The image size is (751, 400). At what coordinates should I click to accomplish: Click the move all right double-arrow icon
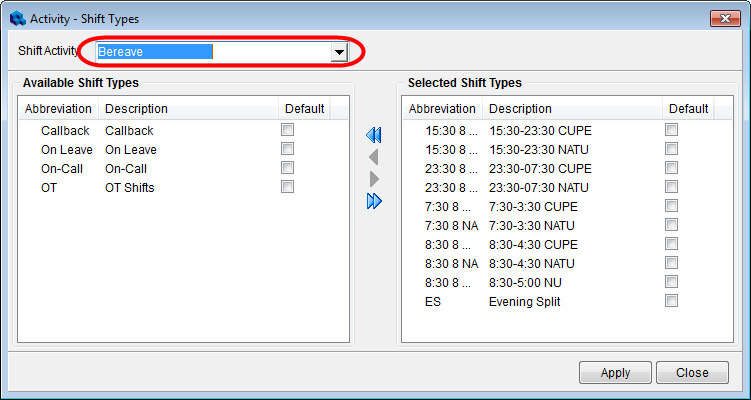coord(375,201)
